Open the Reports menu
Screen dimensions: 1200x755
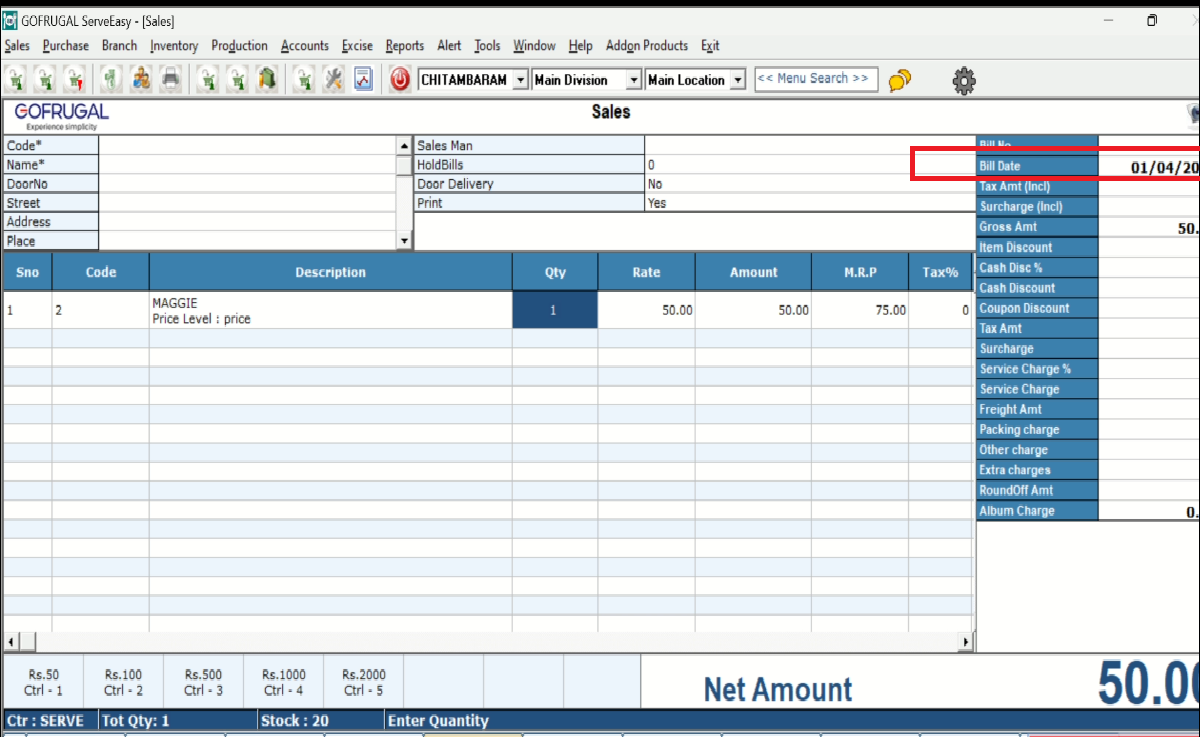pos(405,46)
